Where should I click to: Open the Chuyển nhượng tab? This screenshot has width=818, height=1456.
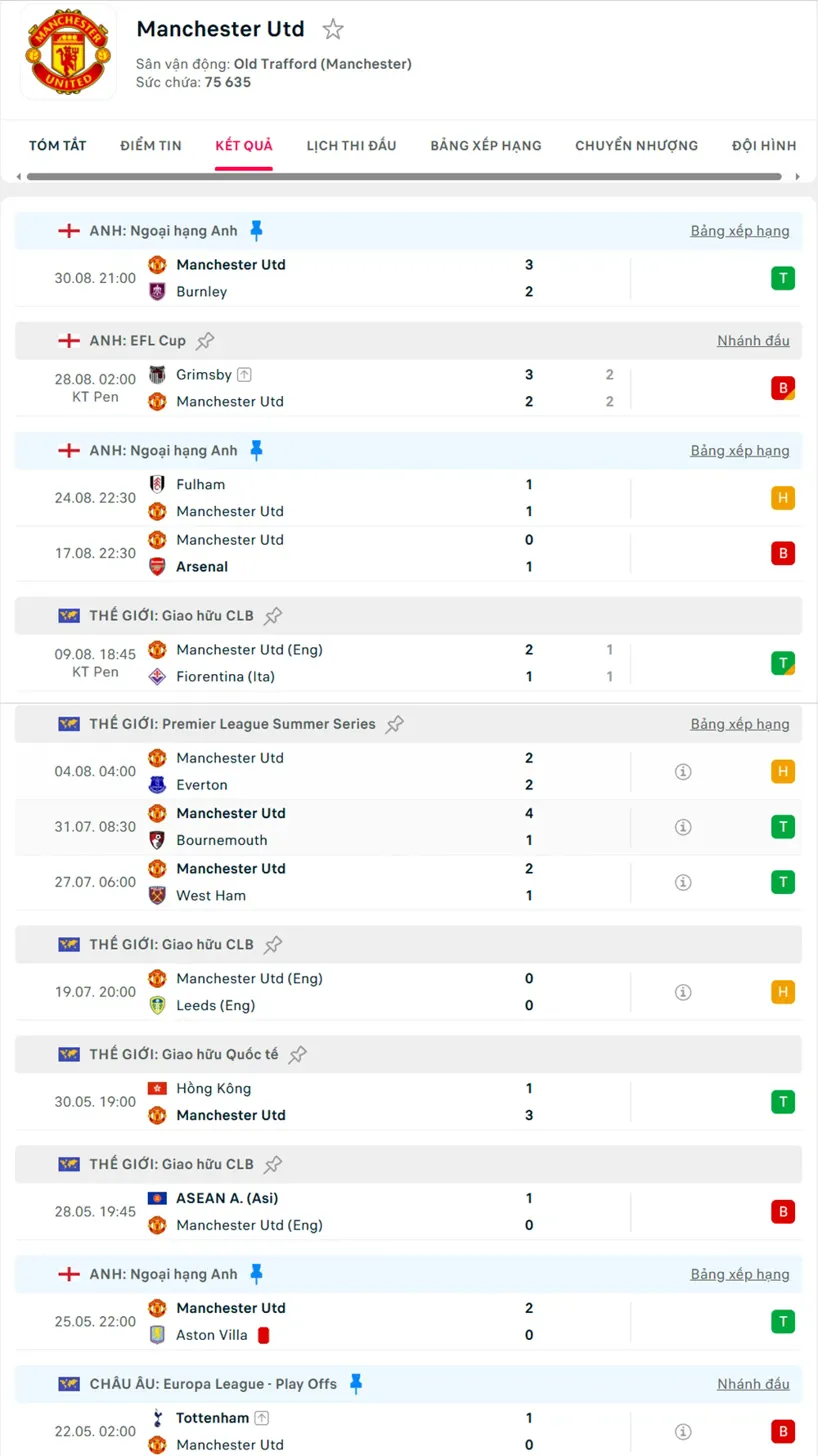[x=636, y=146]
